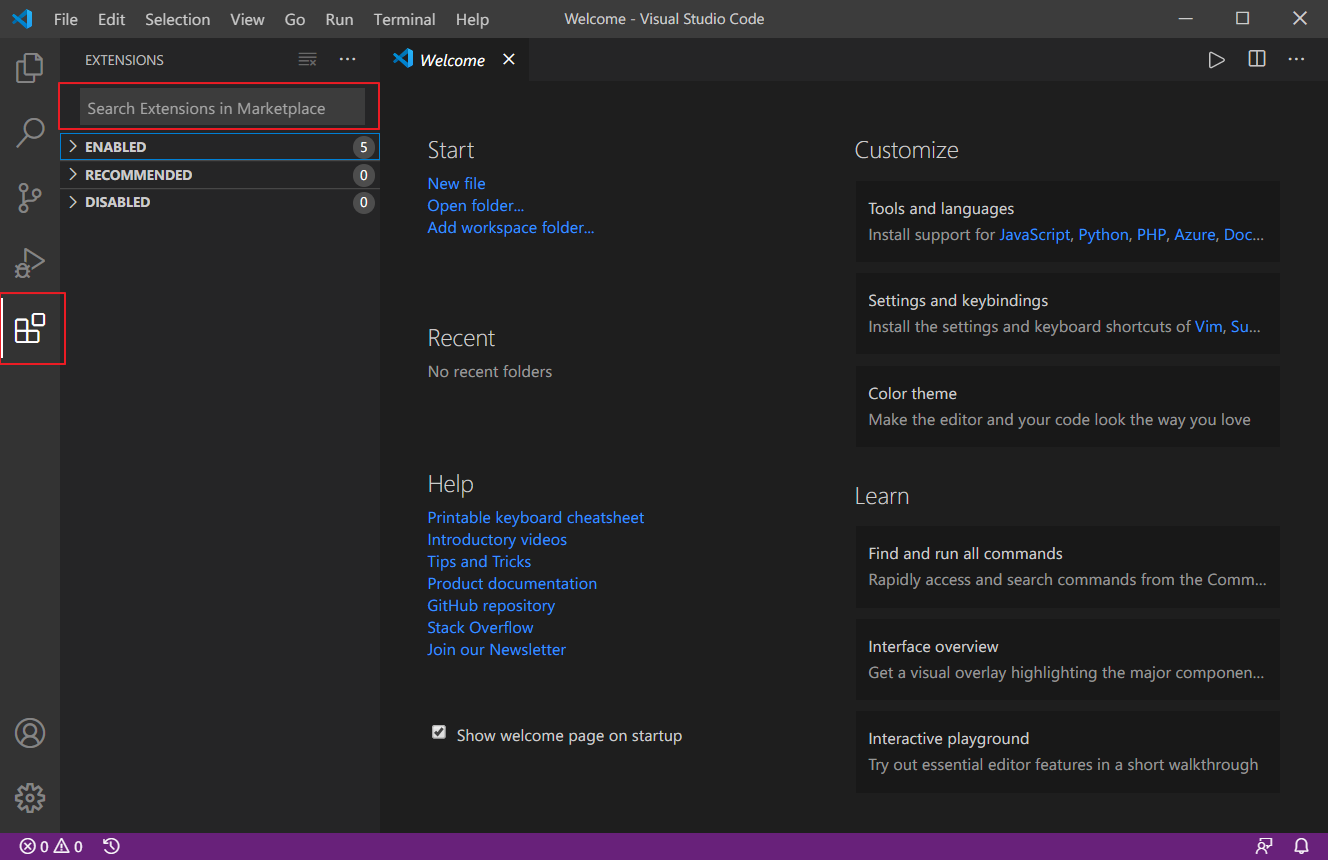
Task: Click the No recent folders text
Action: (490, 371)
